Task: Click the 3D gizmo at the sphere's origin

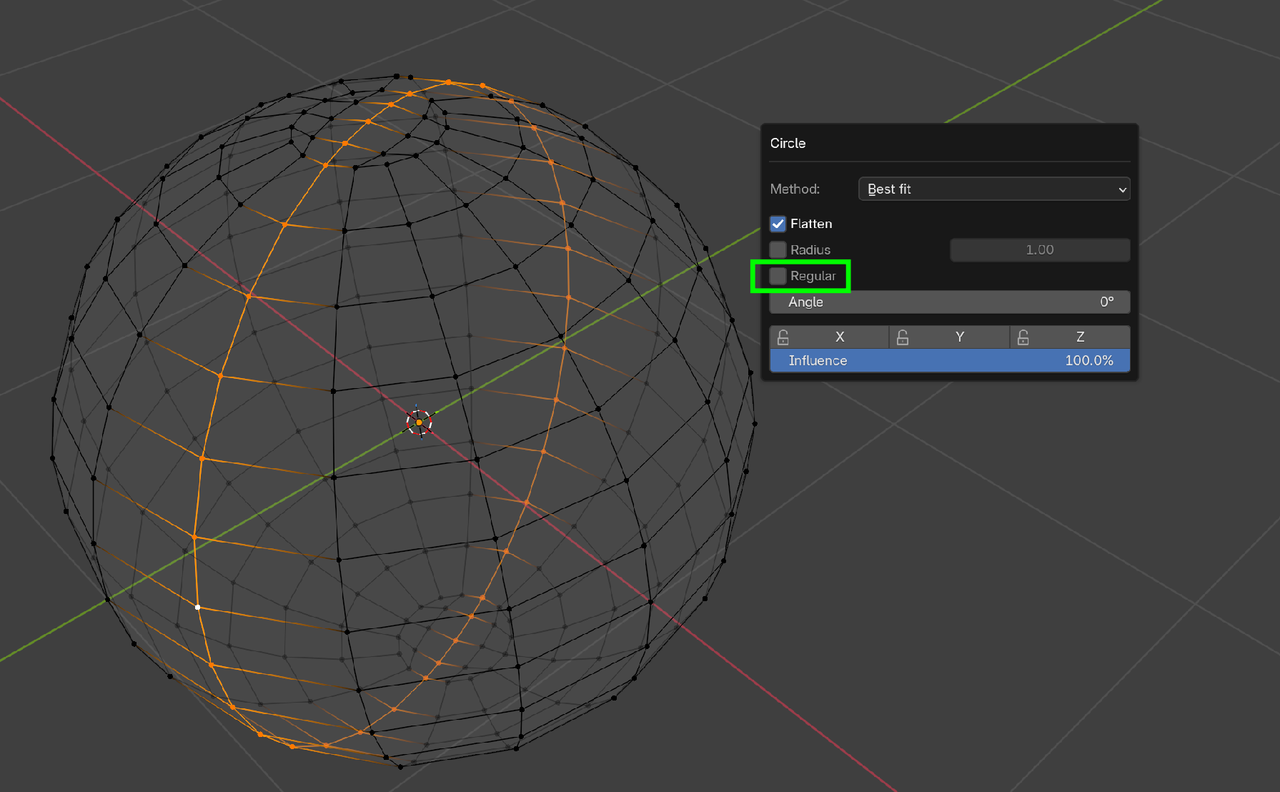Action: tap(417, 422)
